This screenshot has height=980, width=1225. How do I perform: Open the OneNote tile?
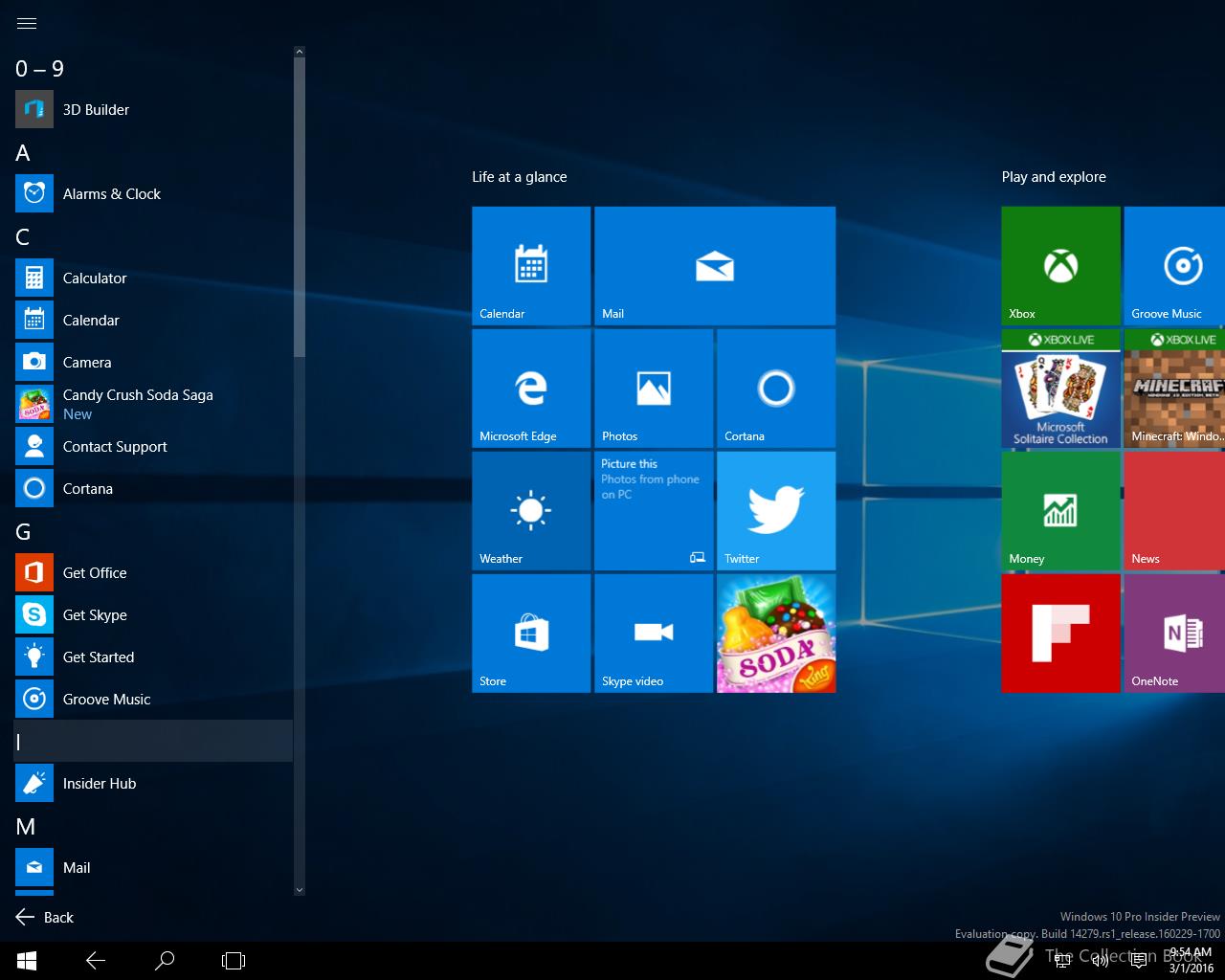click(1175, 634)
